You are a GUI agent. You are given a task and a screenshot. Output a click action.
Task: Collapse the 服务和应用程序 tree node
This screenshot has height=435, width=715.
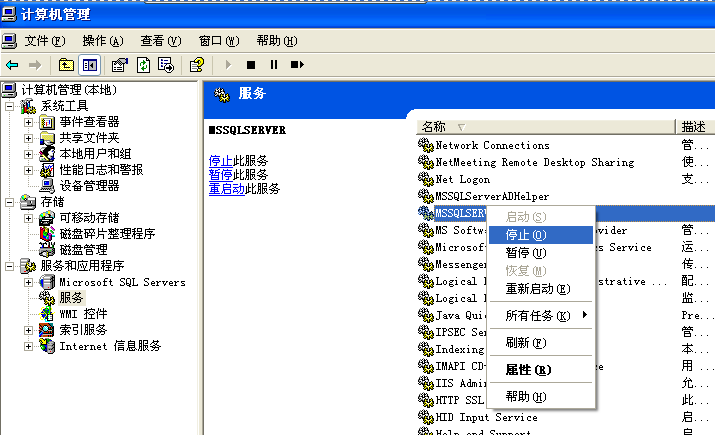tap(10, 266)
